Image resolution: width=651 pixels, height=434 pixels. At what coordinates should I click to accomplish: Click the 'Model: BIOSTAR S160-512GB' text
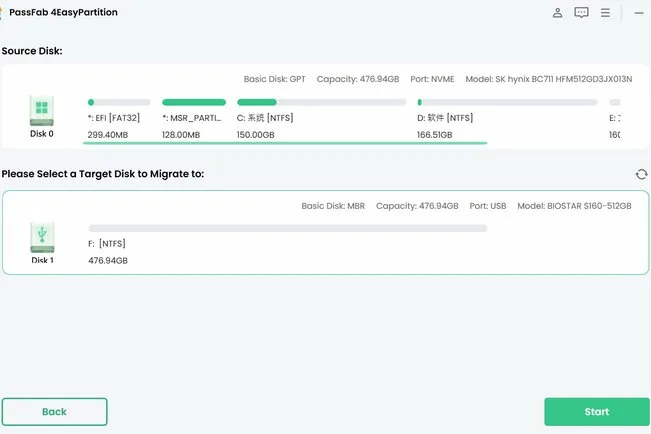[x=574, y=206]
